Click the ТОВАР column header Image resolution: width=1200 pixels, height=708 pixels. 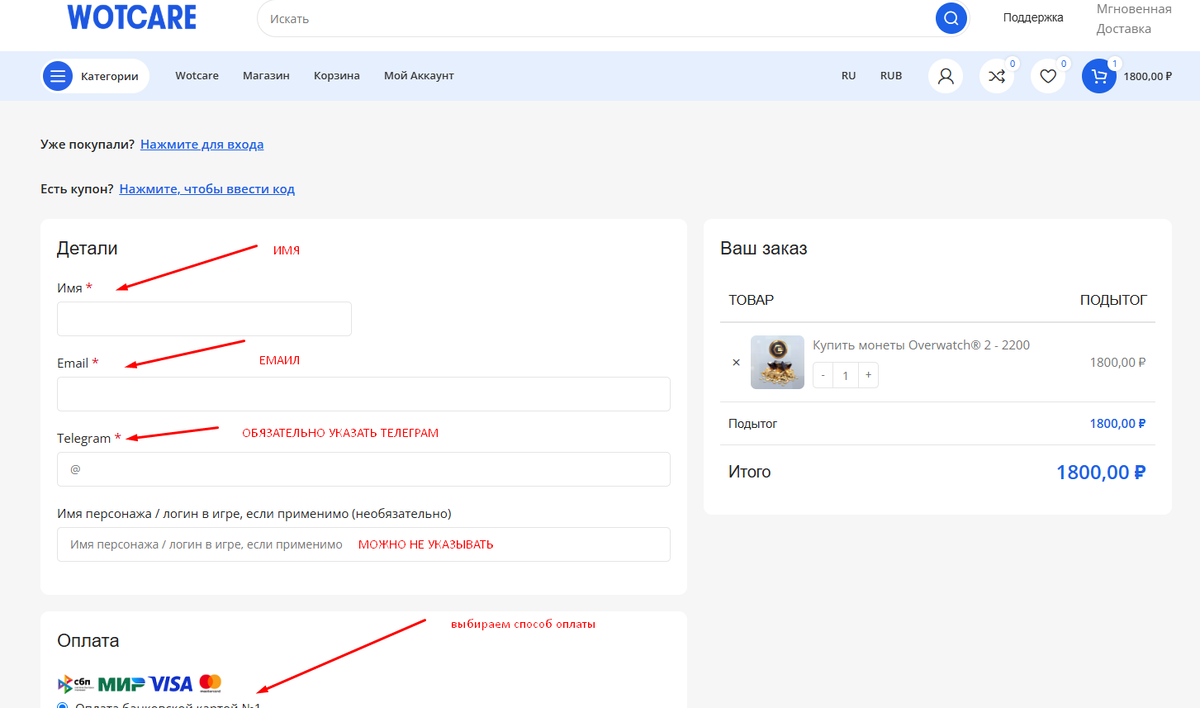751,300
